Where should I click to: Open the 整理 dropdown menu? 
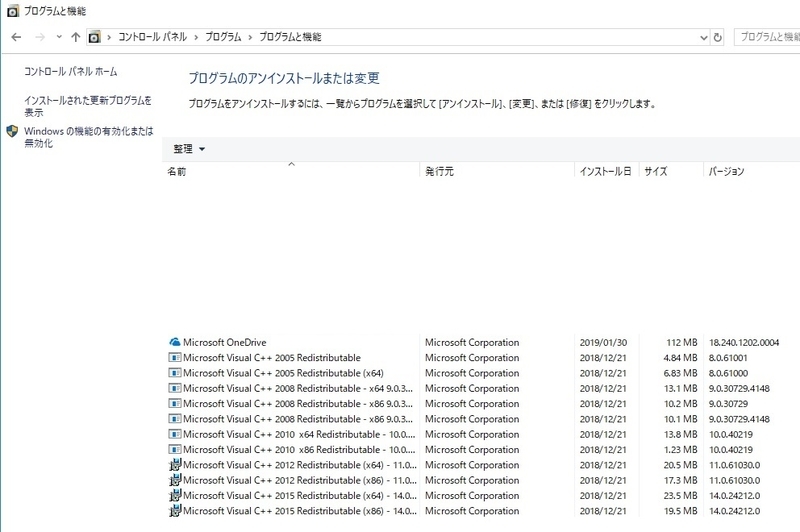(189, 149)
